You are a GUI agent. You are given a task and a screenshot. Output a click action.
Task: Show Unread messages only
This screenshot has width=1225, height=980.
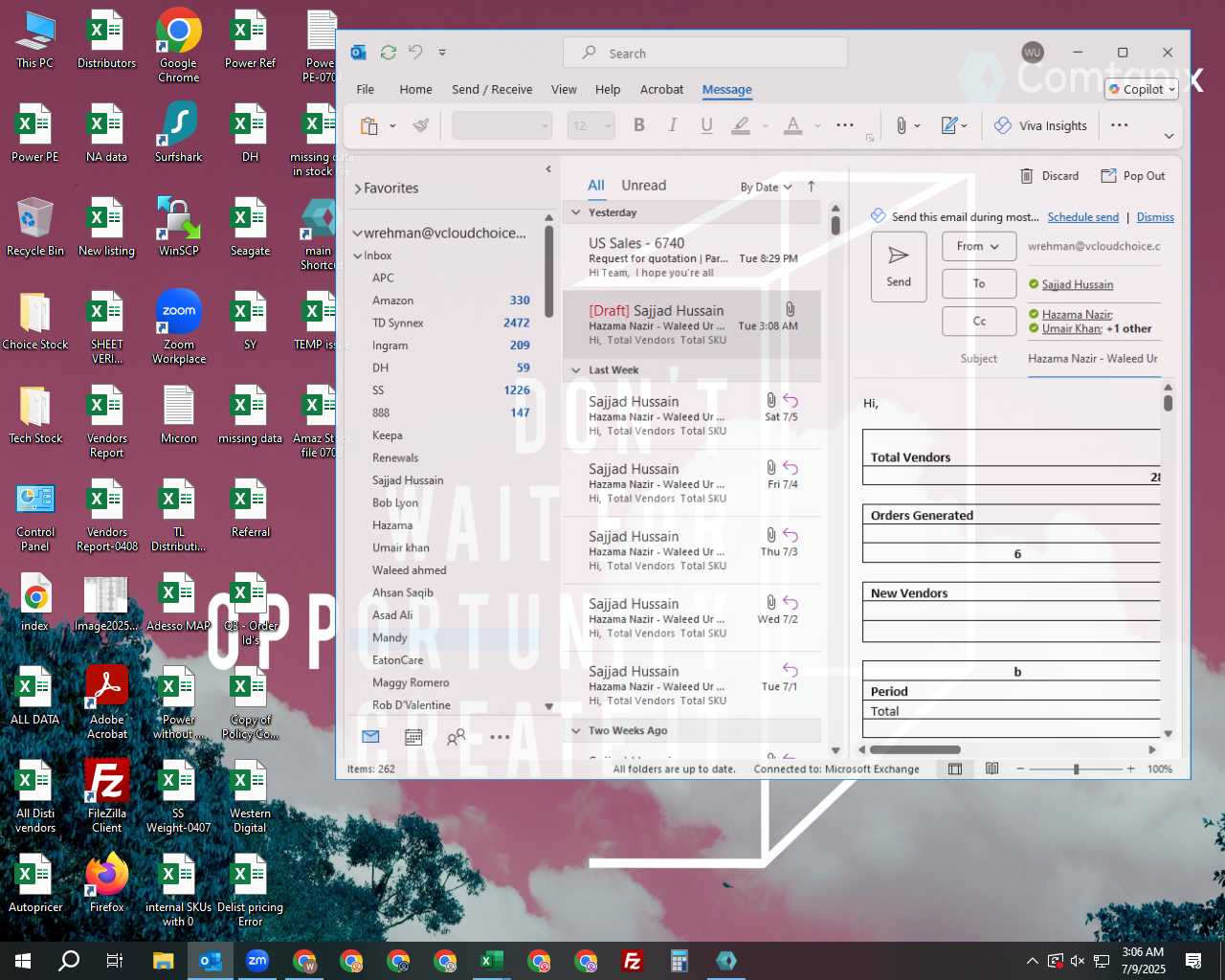643,186
